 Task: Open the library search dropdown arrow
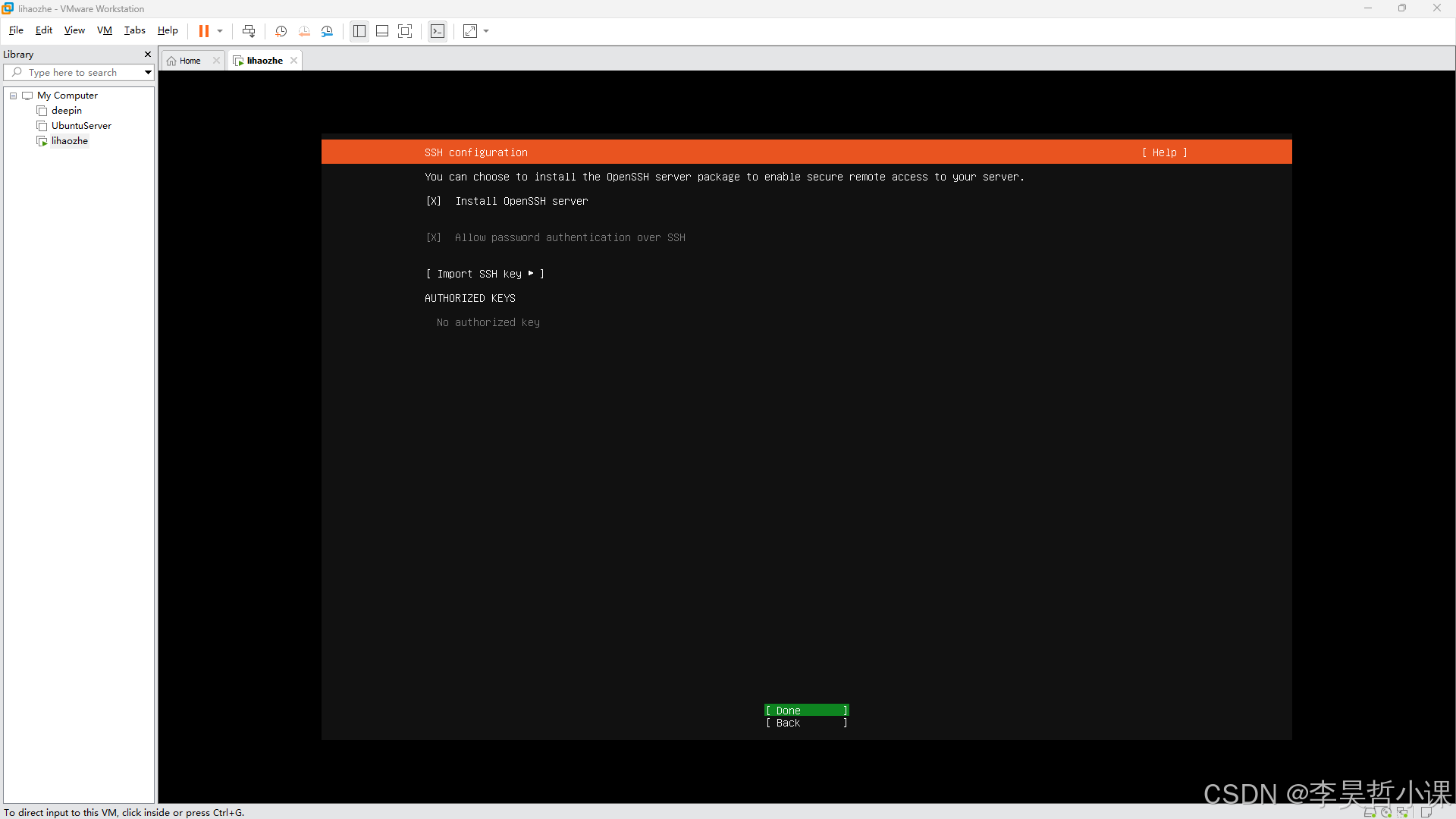[148, 73]
